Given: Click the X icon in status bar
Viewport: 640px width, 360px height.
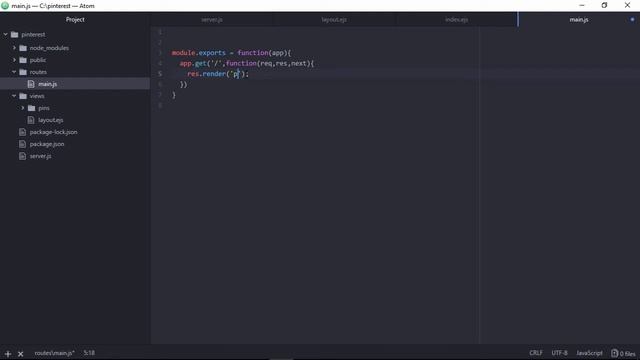Looking at the screenshot, I should [x=20, y=354].
